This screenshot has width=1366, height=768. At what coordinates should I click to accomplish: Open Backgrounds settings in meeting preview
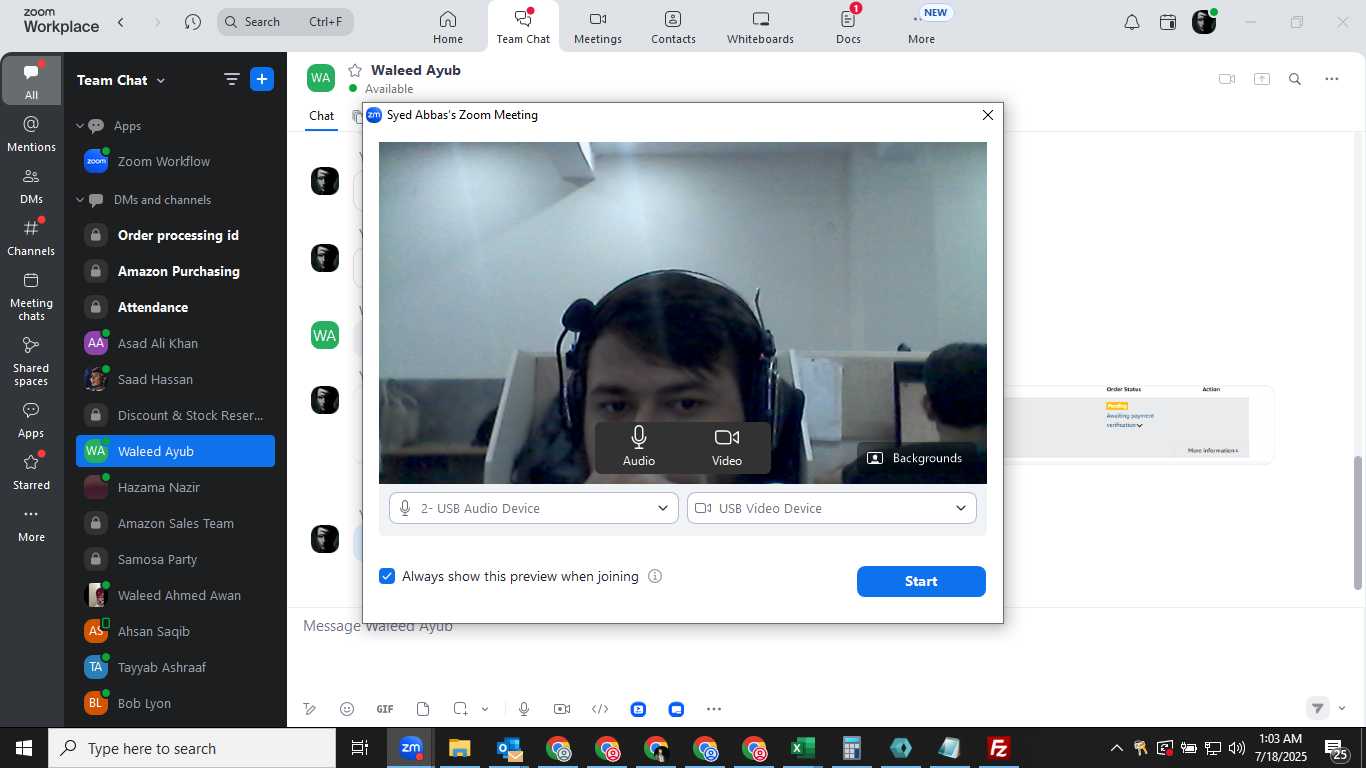pos(914,458)
